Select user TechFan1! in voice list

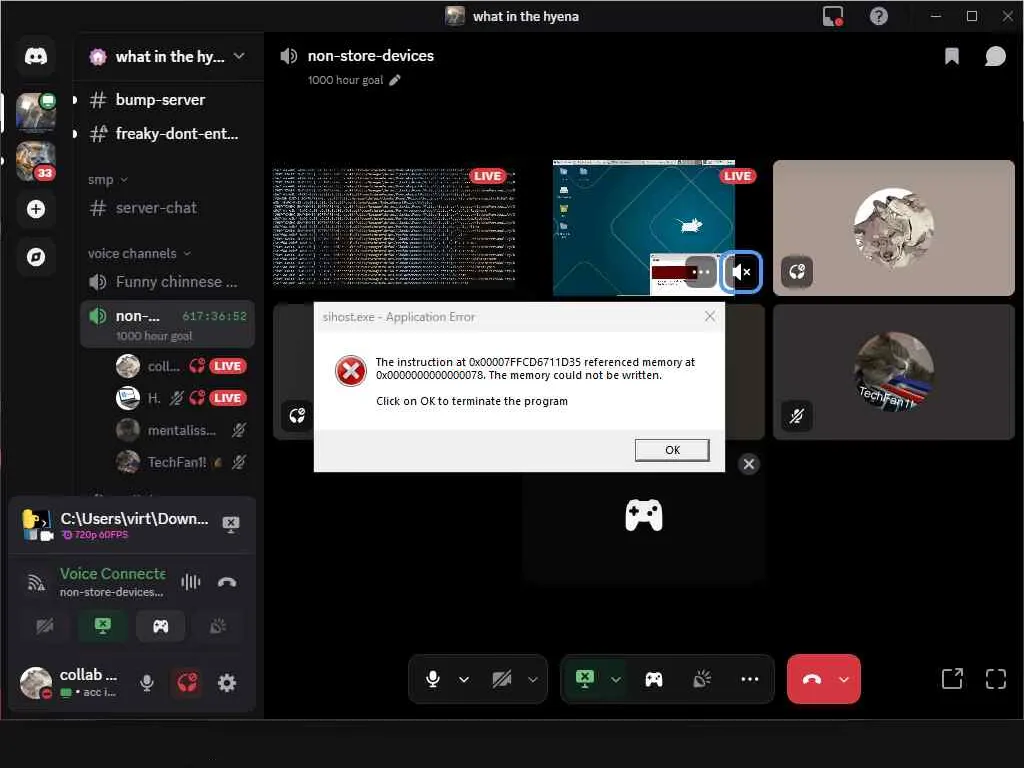coord(182,462)
